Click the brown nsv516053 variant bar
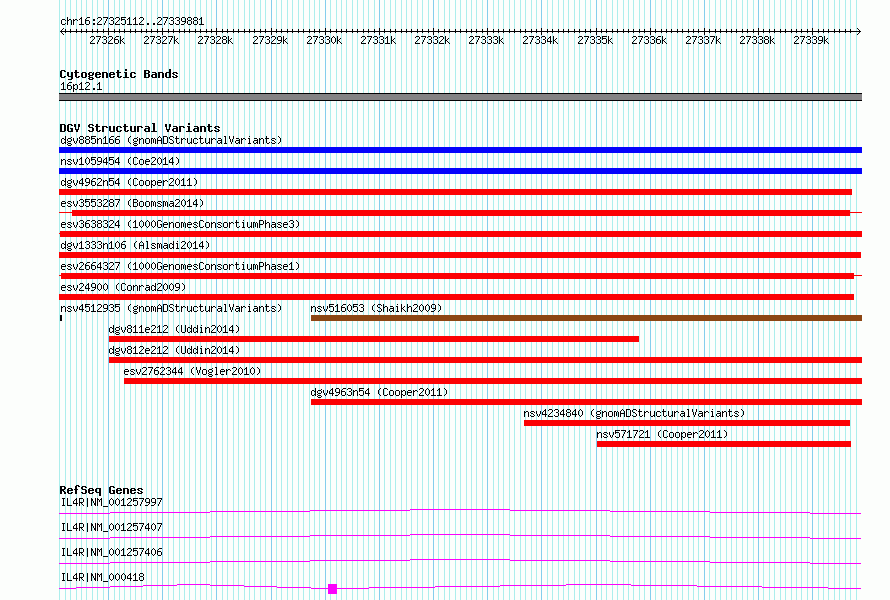Screen dimensions: 890x600 (586, 318)
